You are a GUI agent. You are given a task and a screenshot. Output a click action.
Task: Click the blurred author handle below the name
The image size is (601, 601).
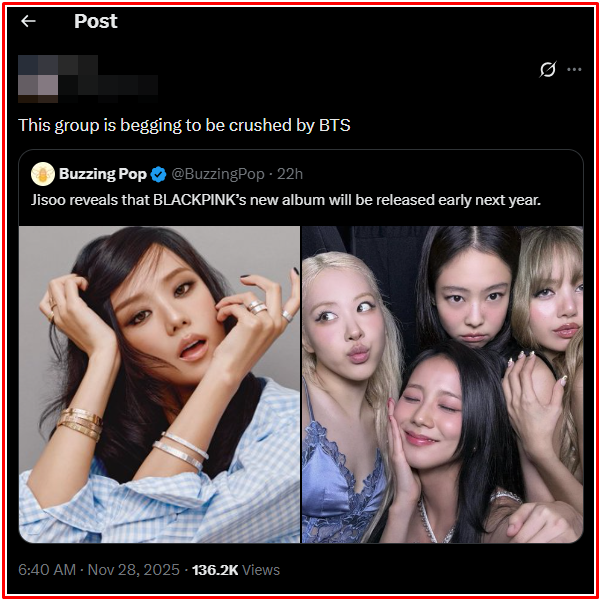tap(108, 85)
